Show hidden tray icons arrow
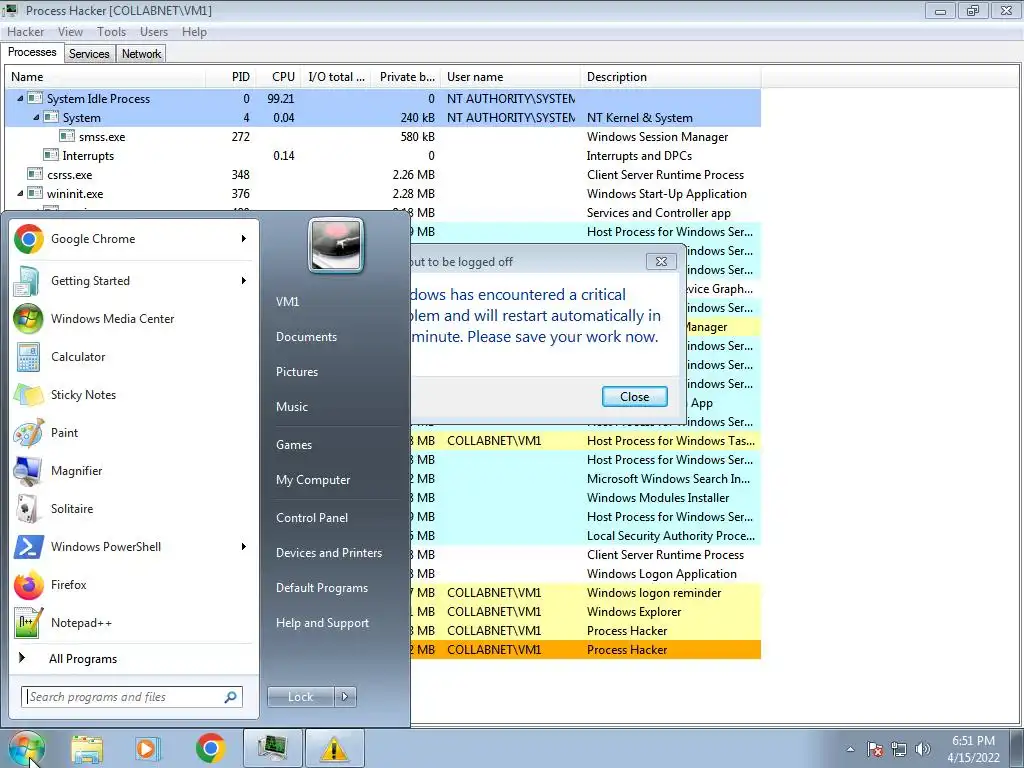 click(850, 749)
